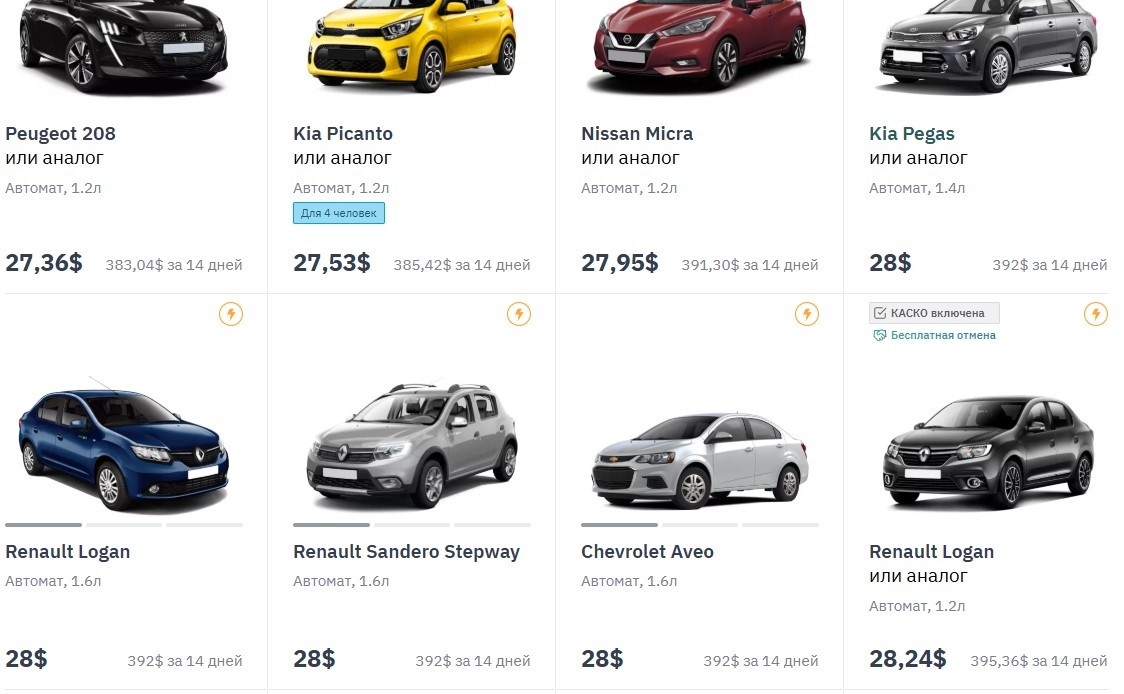Click the lightning icon on the second Renault Logan card
Image resolution: width=1124 pixels, height=694 pixels.
[x=1096, y=314]
